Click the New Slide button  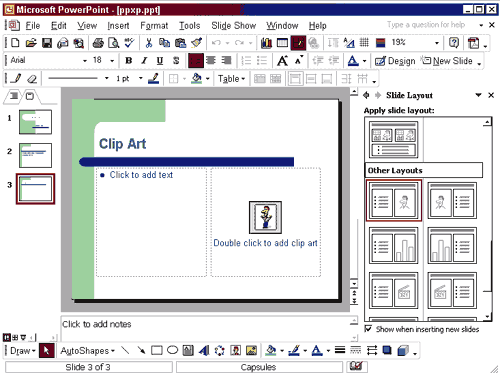point(447,61)
